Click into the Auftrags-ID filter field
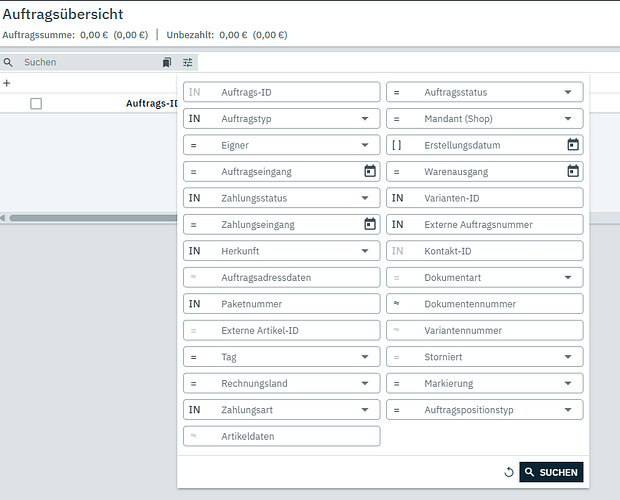This screenshot has height=500, width=620. pyautogui.click(x=282, y=92)
